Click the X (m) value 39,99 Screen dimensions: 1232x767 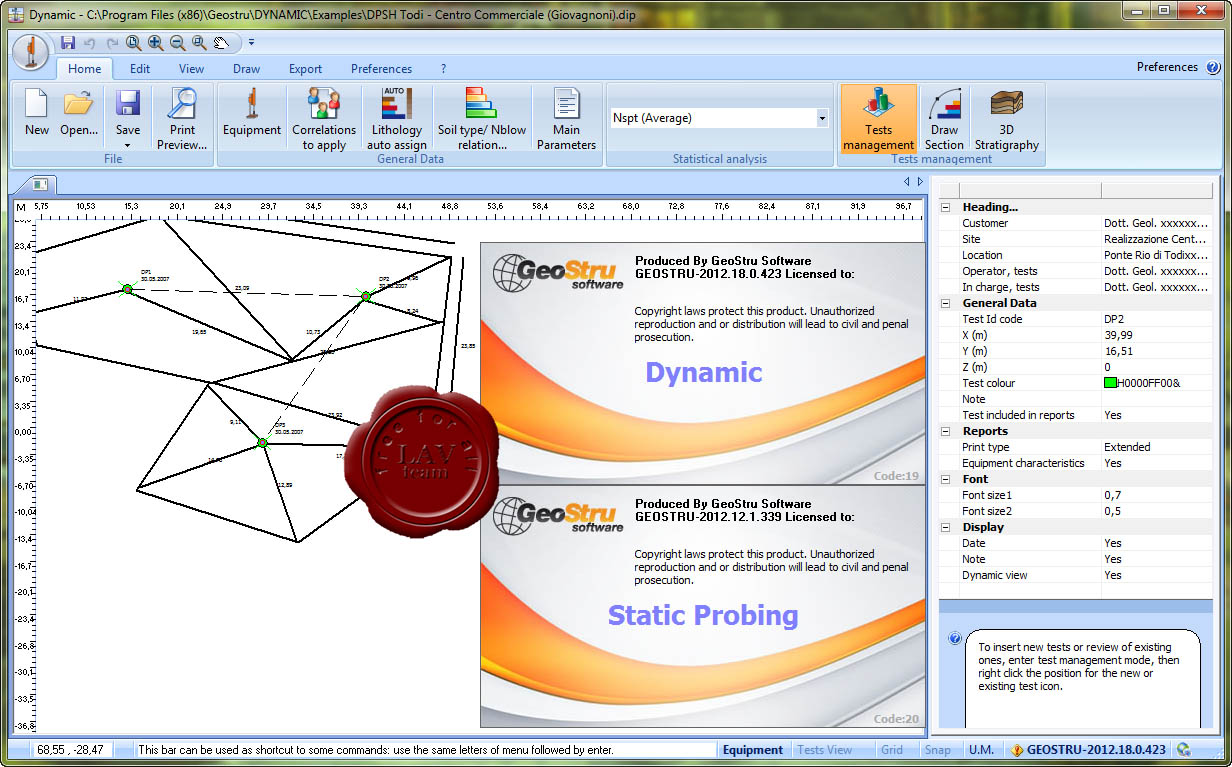tap(1157, 335)
